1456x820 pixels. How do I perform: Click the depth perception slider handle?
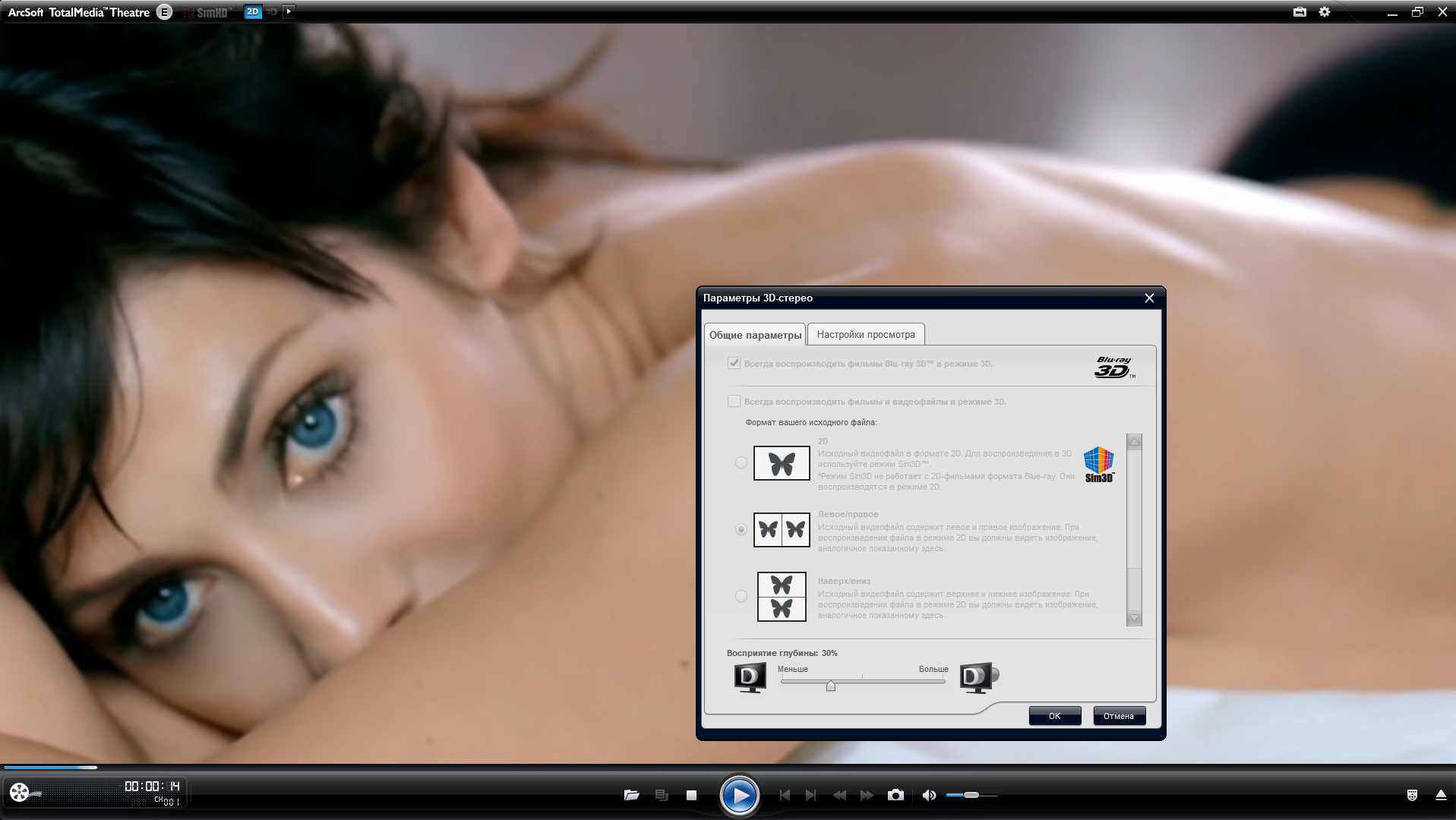click(x=831, y=686)
